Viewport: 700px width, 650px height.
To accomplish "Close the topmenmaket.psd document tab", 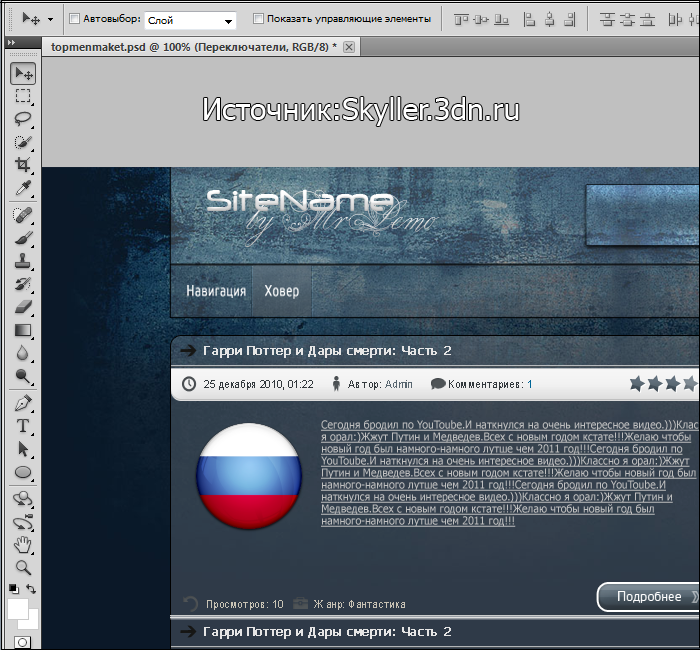I will point(348,47).
